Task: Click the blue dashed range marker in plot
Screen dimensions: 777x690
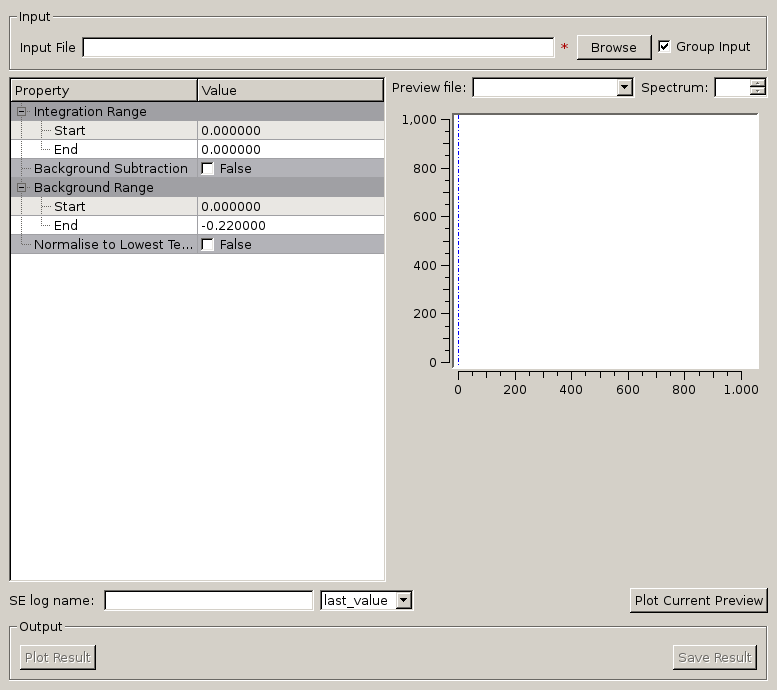Action: click(x=458, y=240)
